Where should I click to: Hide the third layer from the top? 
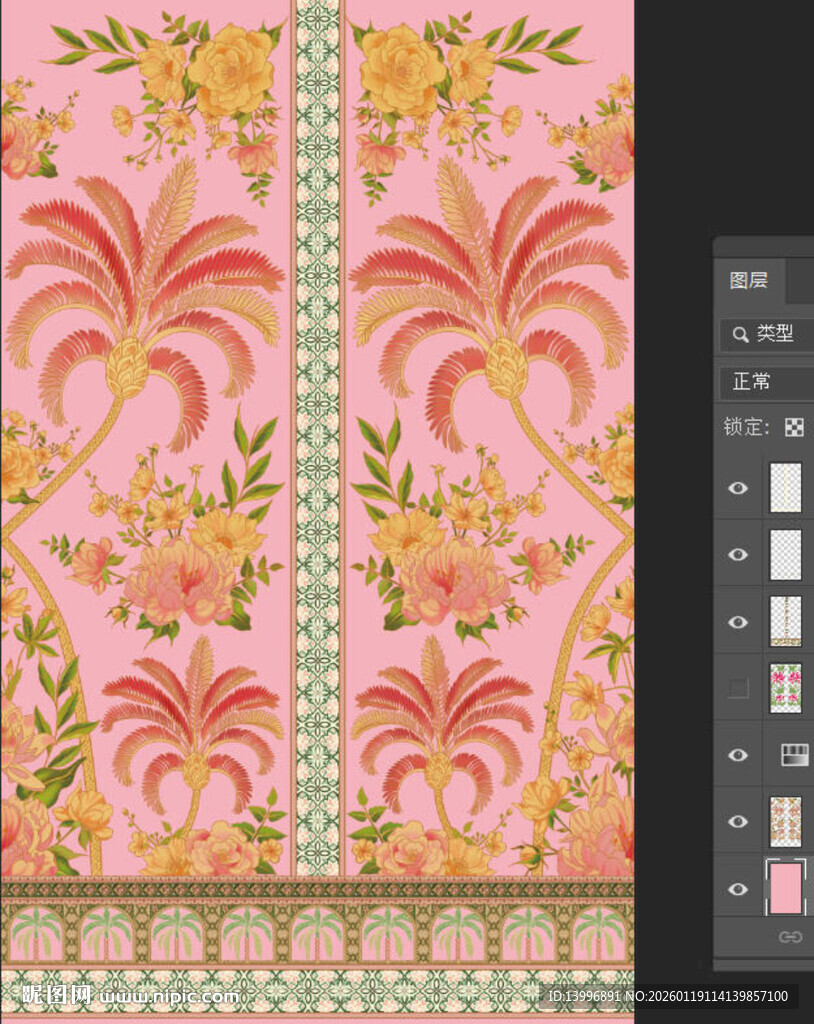click(x=738, y=622)
